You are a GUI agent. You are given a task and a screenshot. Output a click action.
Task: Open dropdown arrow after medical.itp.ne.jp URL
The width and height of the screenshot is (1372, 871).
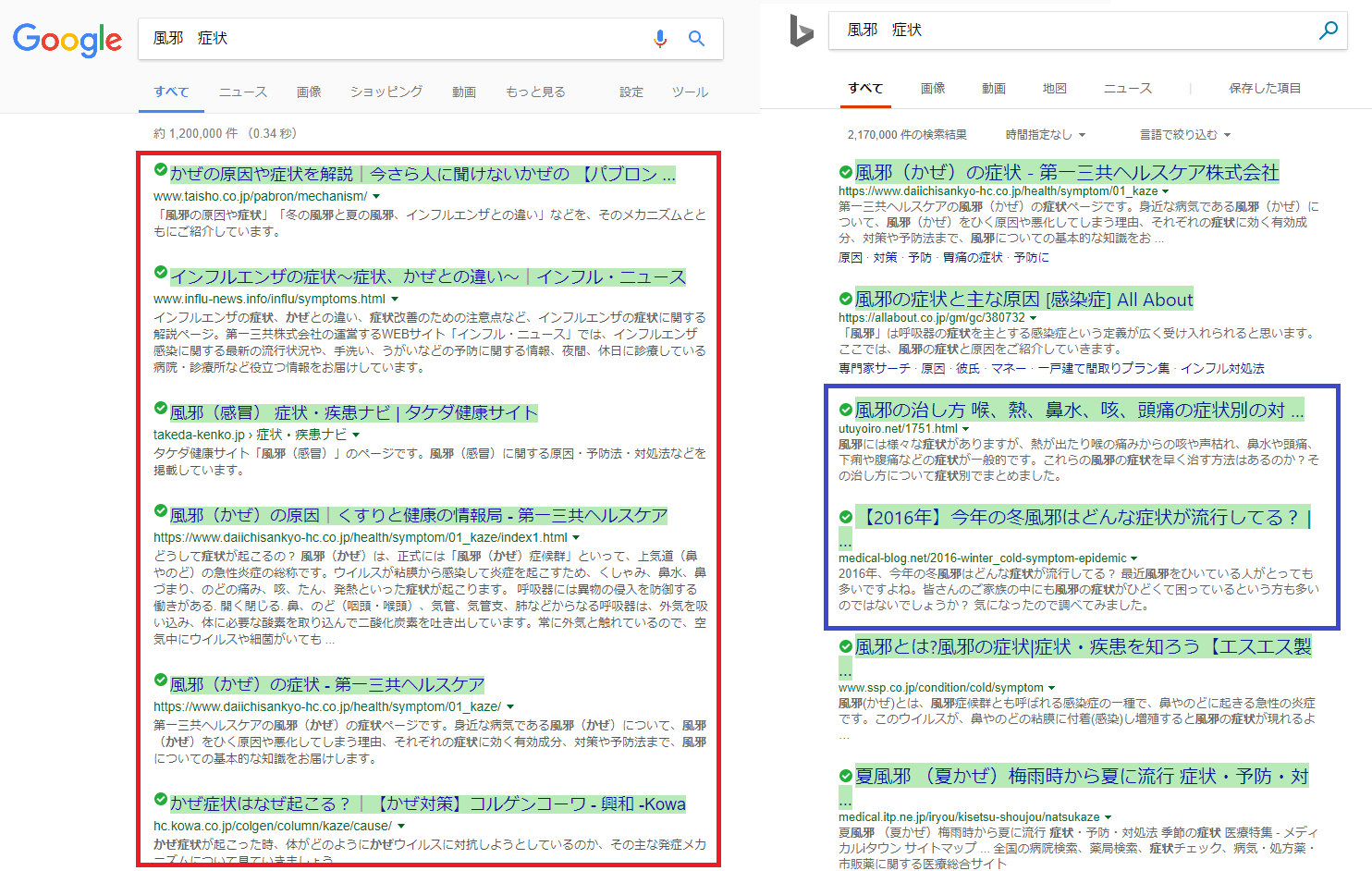(1109, 817)
